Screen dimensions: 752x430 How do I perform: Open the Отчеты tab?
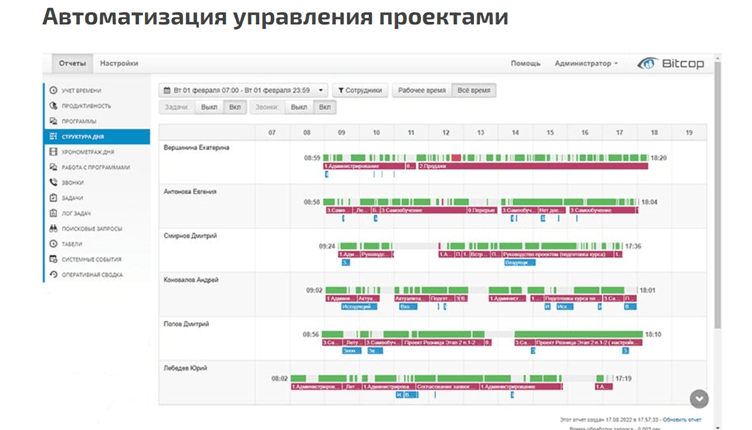(72, 63)
